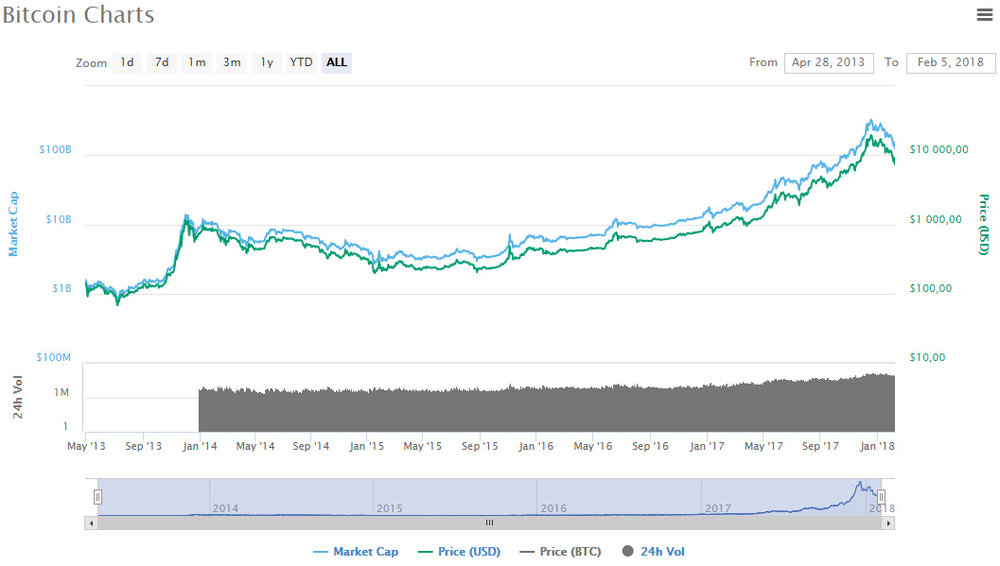The image size is (1000, 566).
Task: Click the $10 000,00 price axis label
Action: [x=939, y=149]
